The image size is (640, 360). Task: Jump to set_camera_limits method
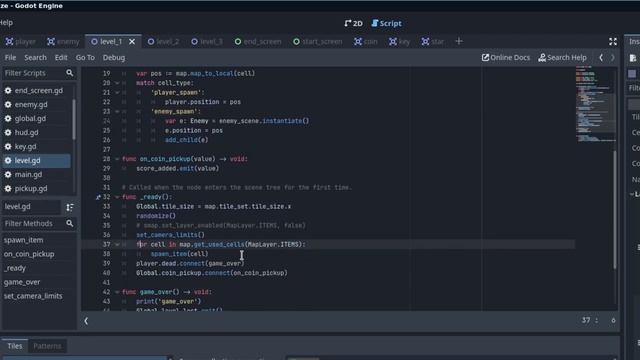pos(33,296)
